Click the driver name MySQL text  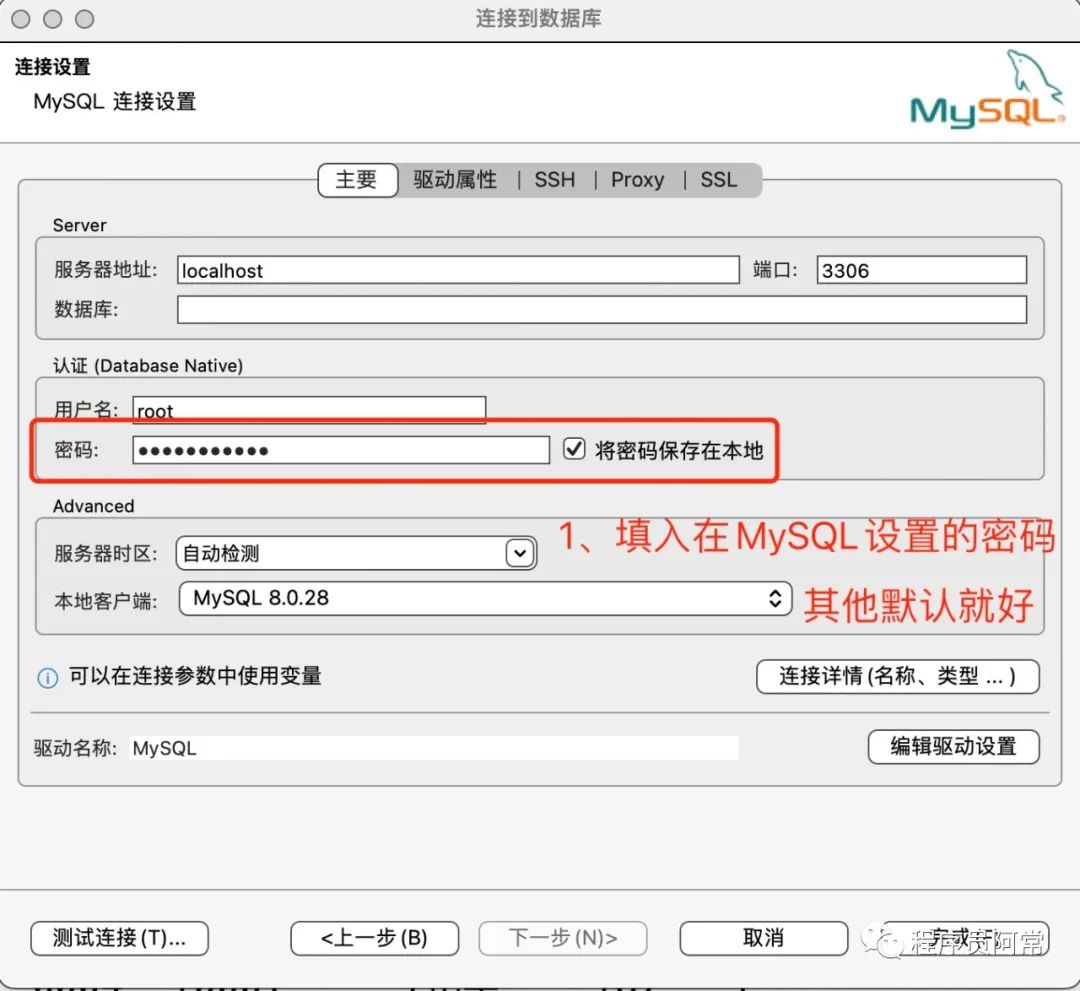(x=165, y=748)
